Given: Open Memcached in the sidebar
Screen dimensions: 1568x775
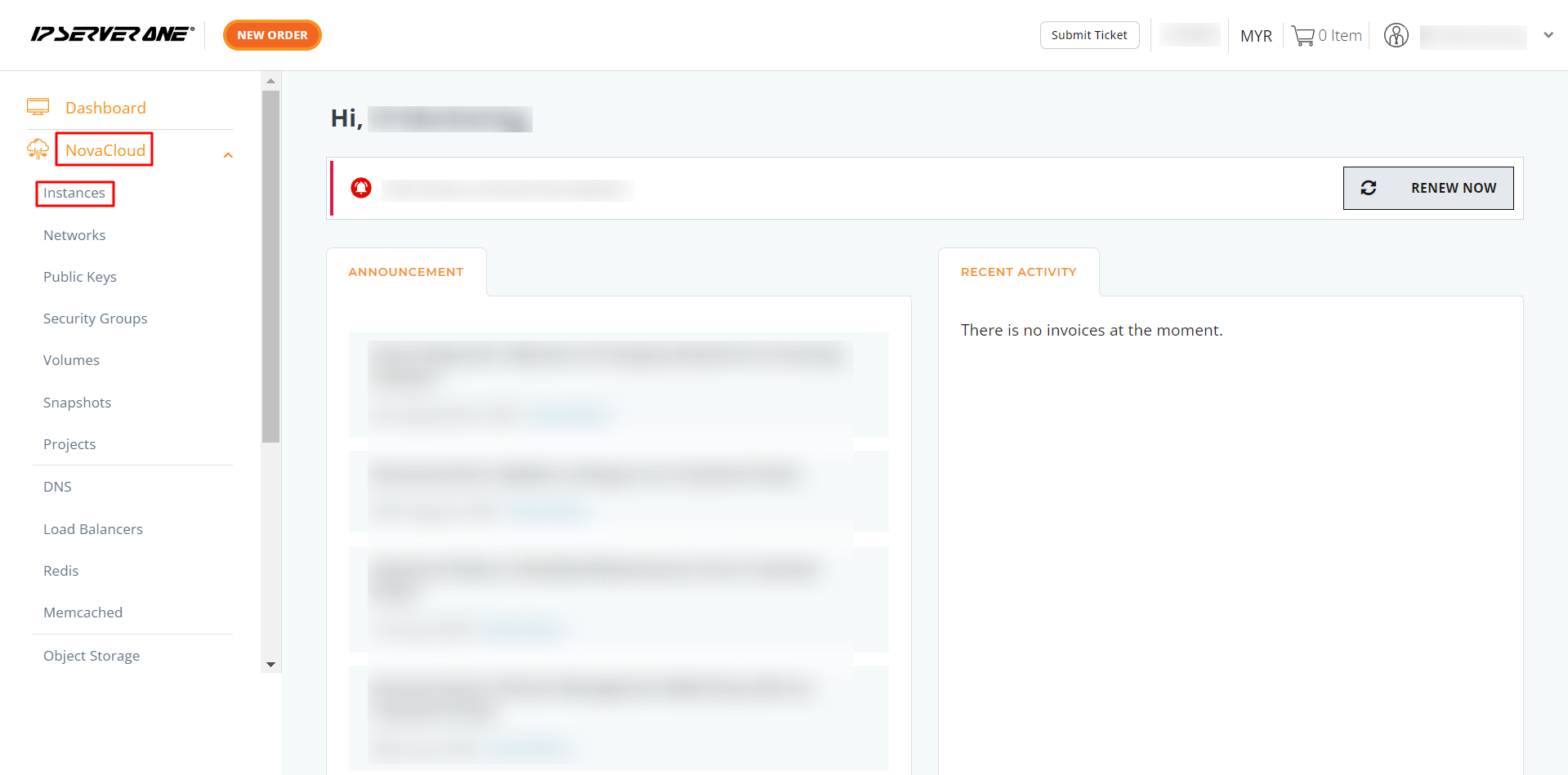Looking at the screenshot, I should pos(83,612).
